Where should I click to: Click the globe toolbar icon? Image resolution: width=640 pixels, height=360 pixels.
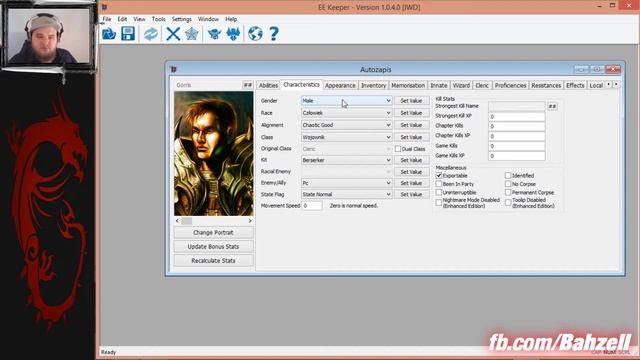256,33
